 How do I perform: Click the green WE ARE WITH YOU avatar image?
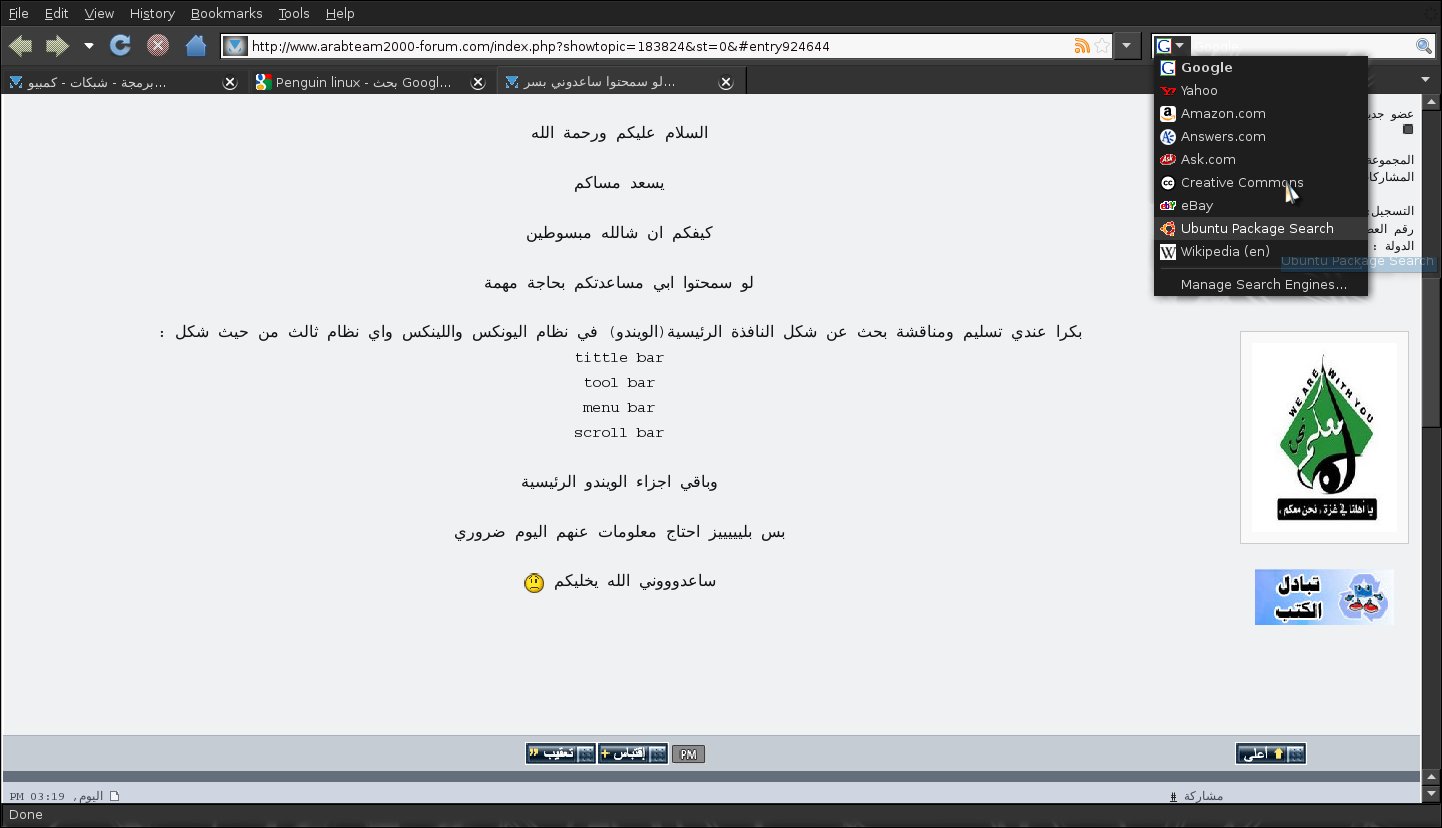coord(1324,437)
